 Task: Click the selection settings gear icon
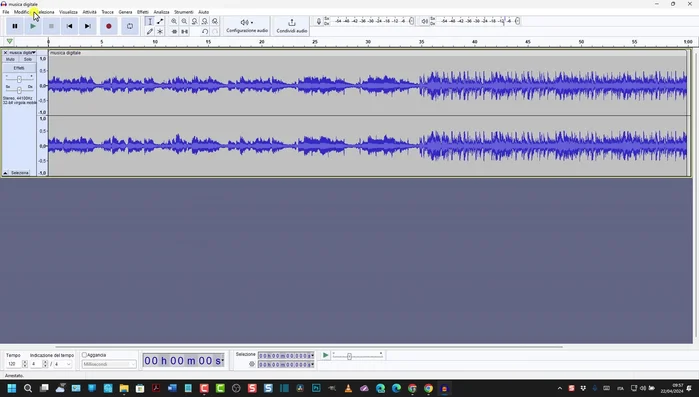252,364
